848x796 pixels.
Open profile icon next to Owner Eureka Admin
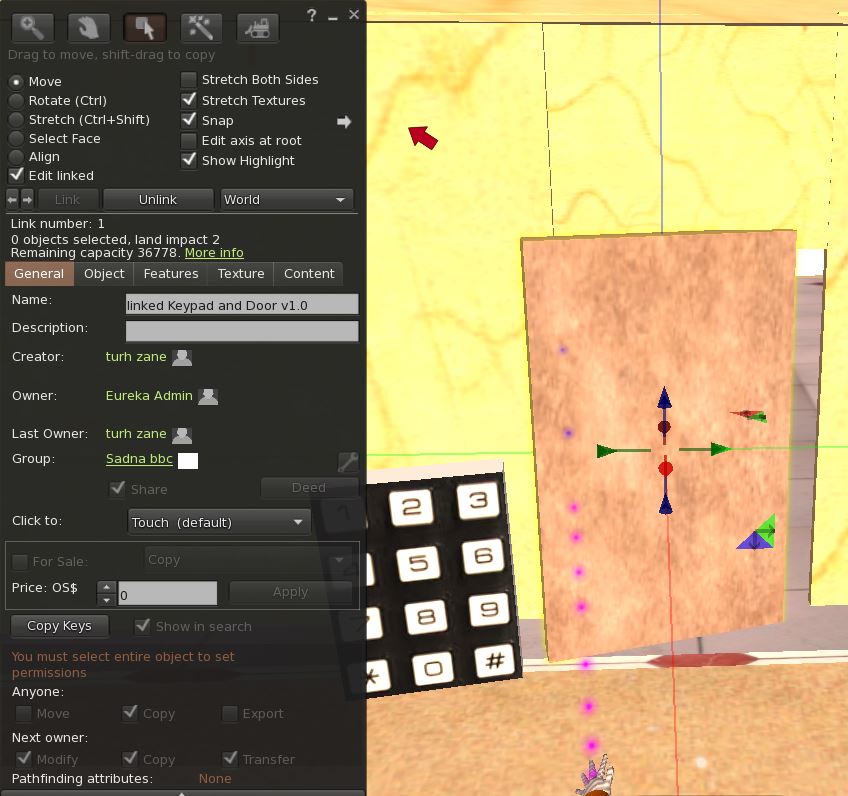tap(208, 396)
